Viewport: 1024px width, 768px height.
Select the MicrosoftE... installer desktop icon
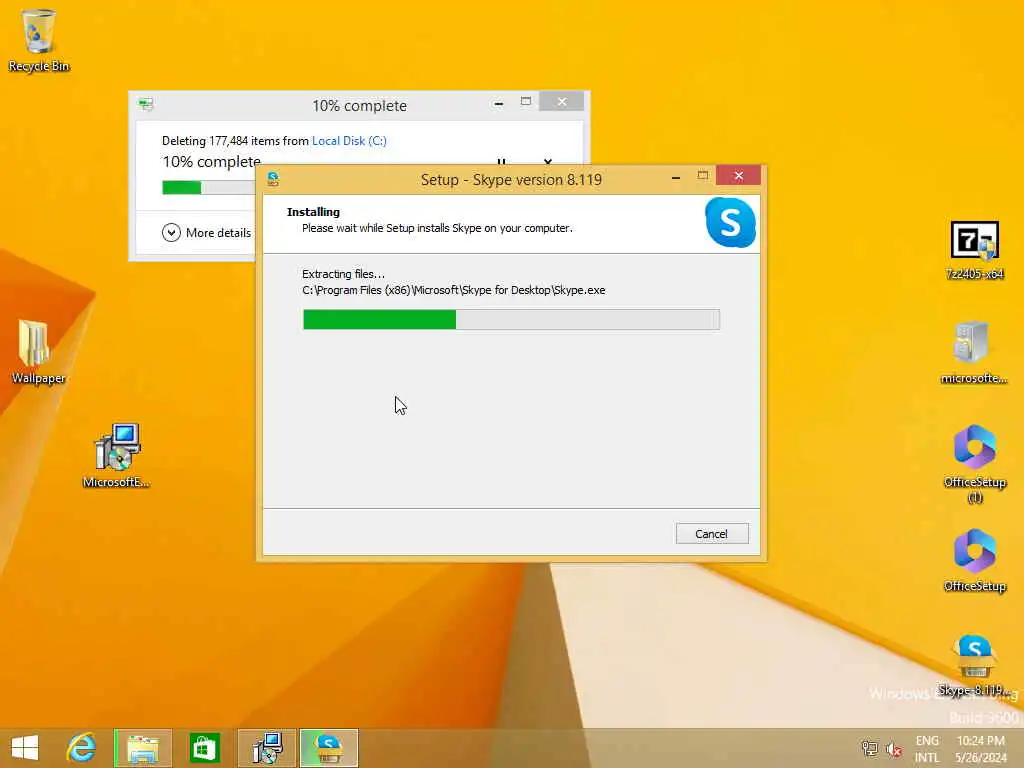(116, 455)
